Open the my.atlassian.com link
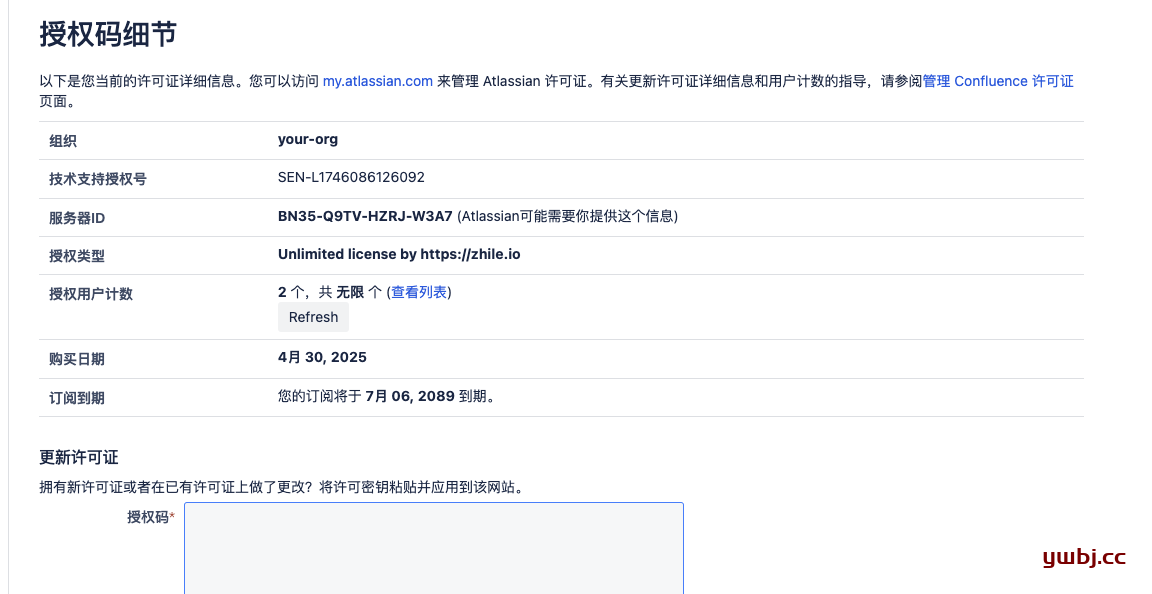Viewport: 1152px width, 594px height. click(378, 81)
